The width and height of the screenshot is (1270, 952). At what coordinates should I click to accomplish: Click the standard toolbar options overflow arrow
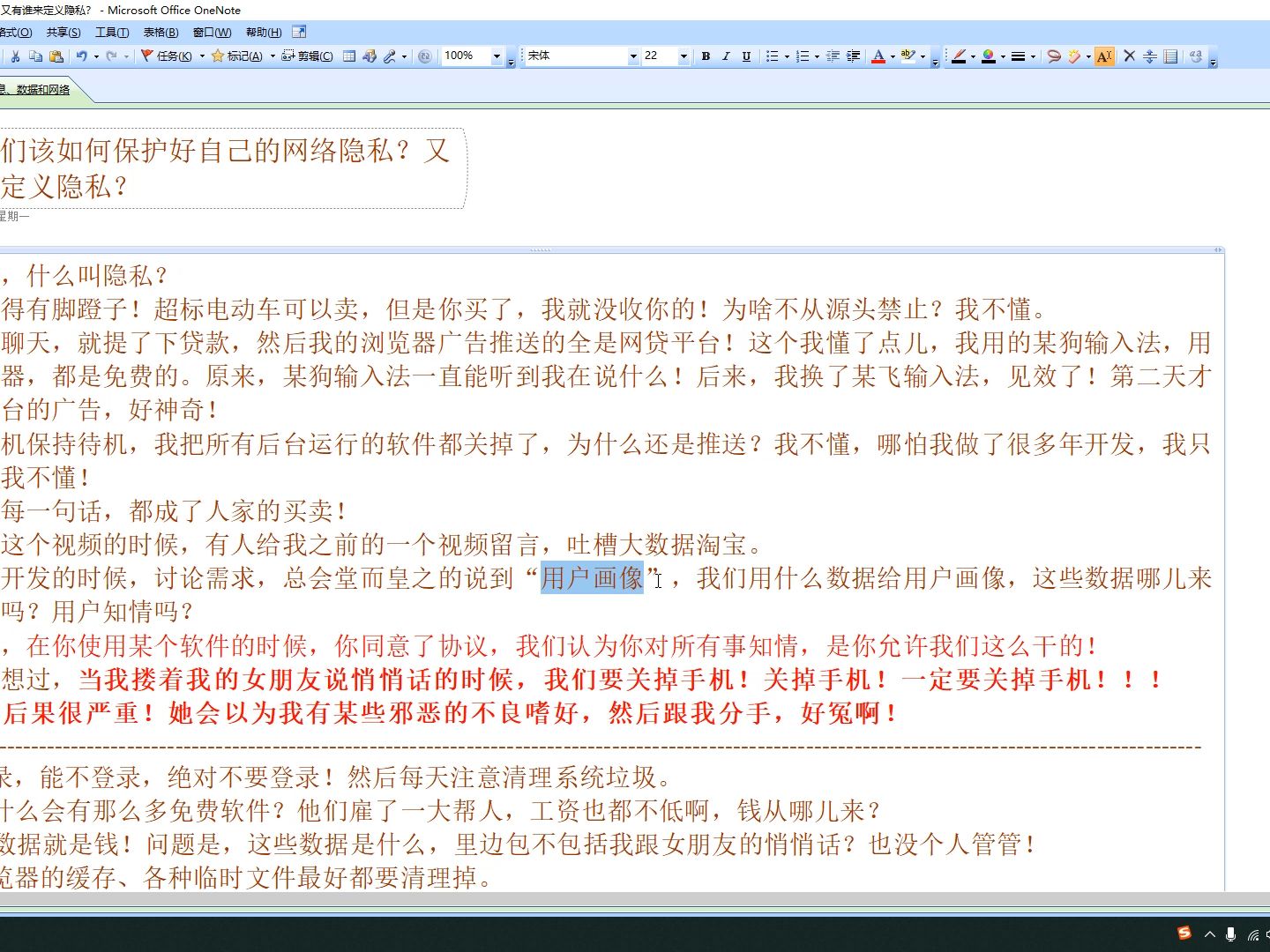coord(511,57)
